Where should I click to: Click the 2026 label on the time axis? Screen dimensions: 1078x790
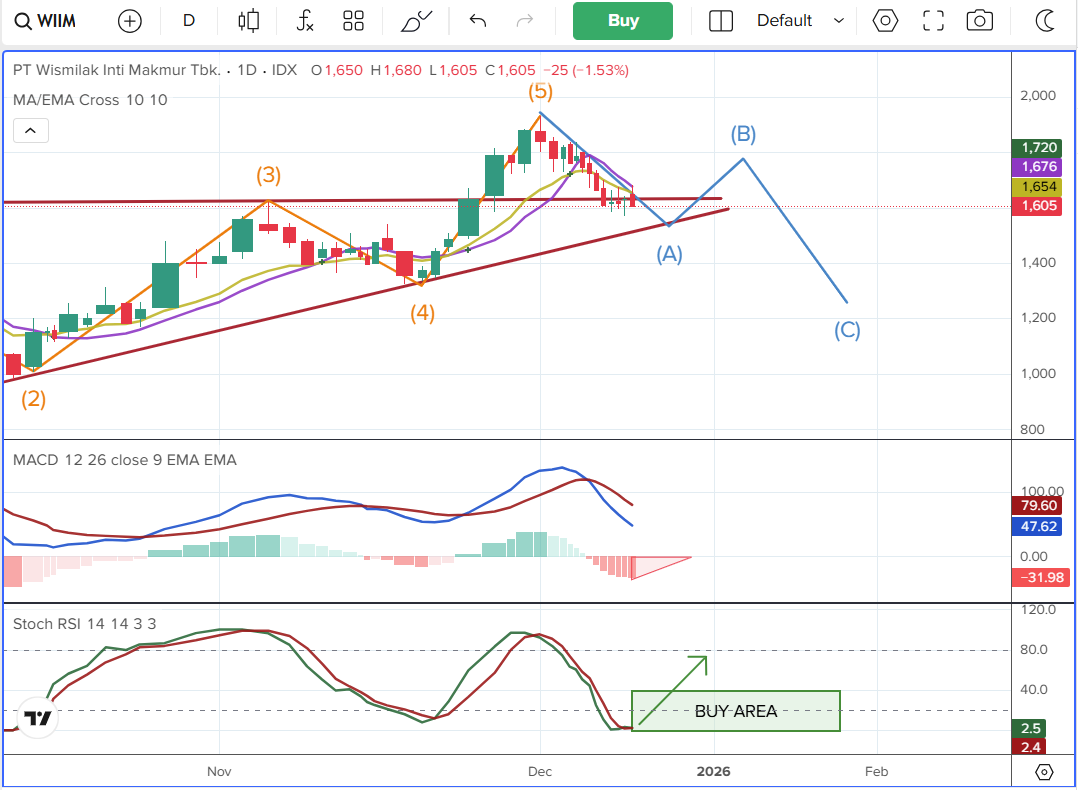pos(714,771)
